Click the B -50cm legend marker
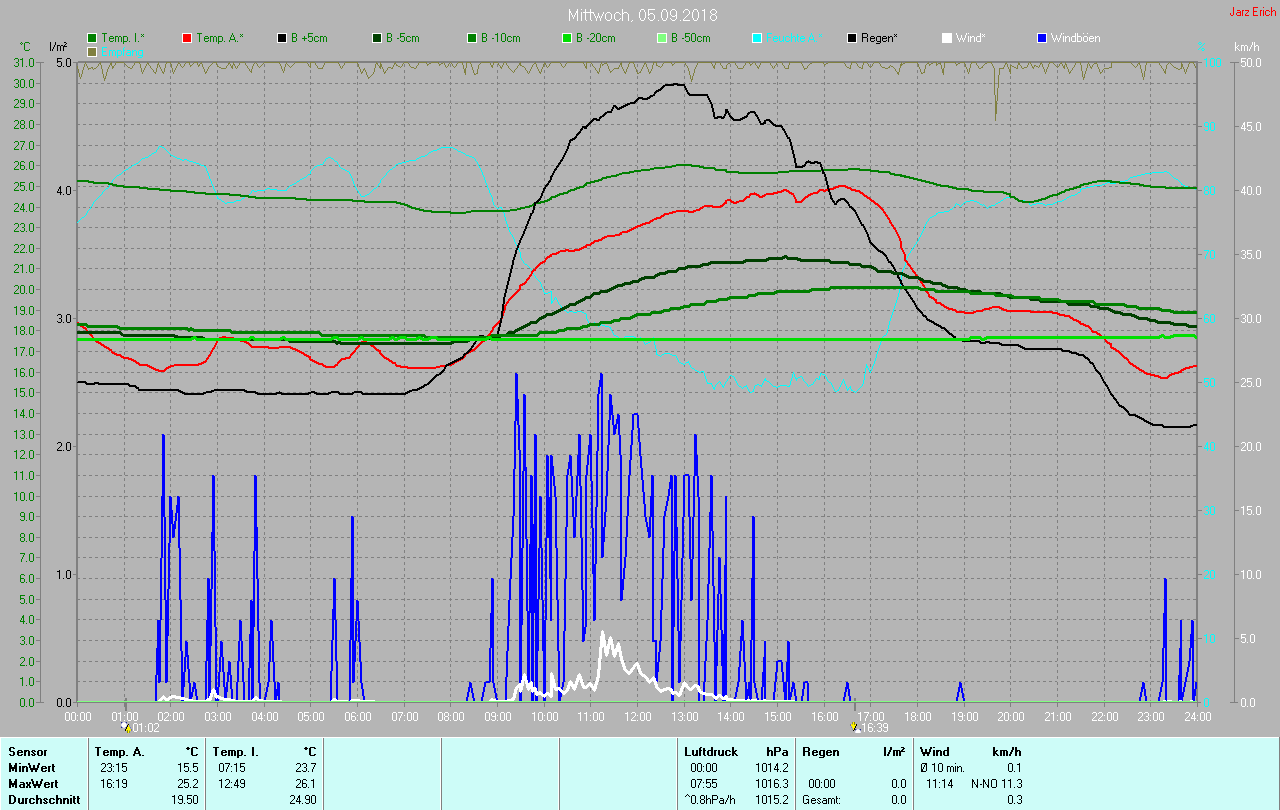The width and height of the screenshot is (1280, 810). click(662, 38)
